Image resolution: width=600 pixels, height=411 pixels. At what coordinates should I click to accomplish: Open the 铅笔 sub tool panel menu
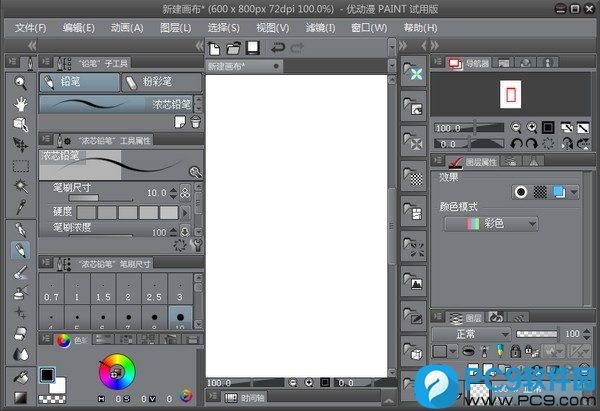(46, 62)
